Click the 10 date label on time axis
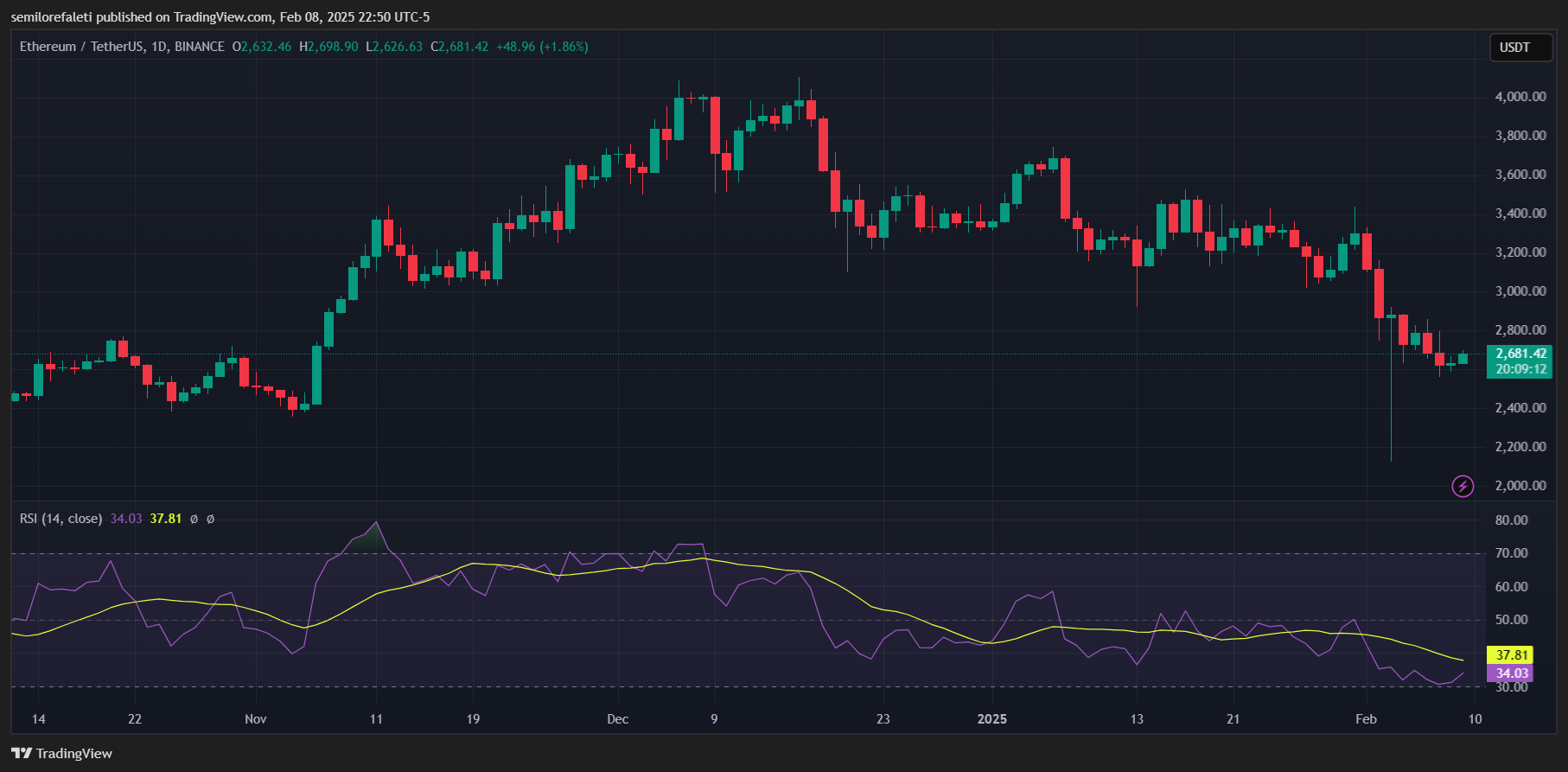 click(1475, 719)
